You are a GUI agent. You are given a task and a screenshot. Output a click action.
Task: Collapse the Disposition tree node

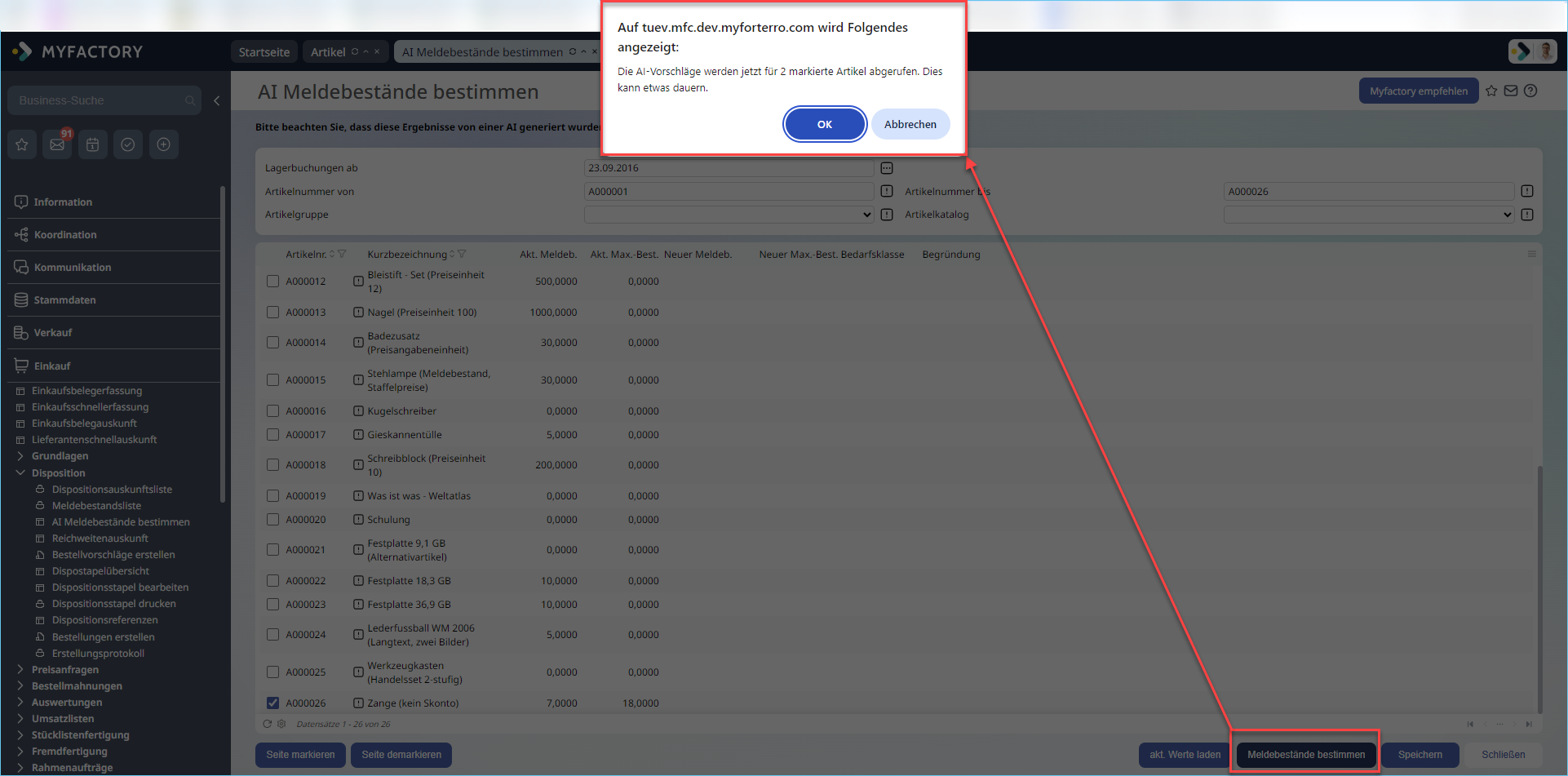(20, 473)
